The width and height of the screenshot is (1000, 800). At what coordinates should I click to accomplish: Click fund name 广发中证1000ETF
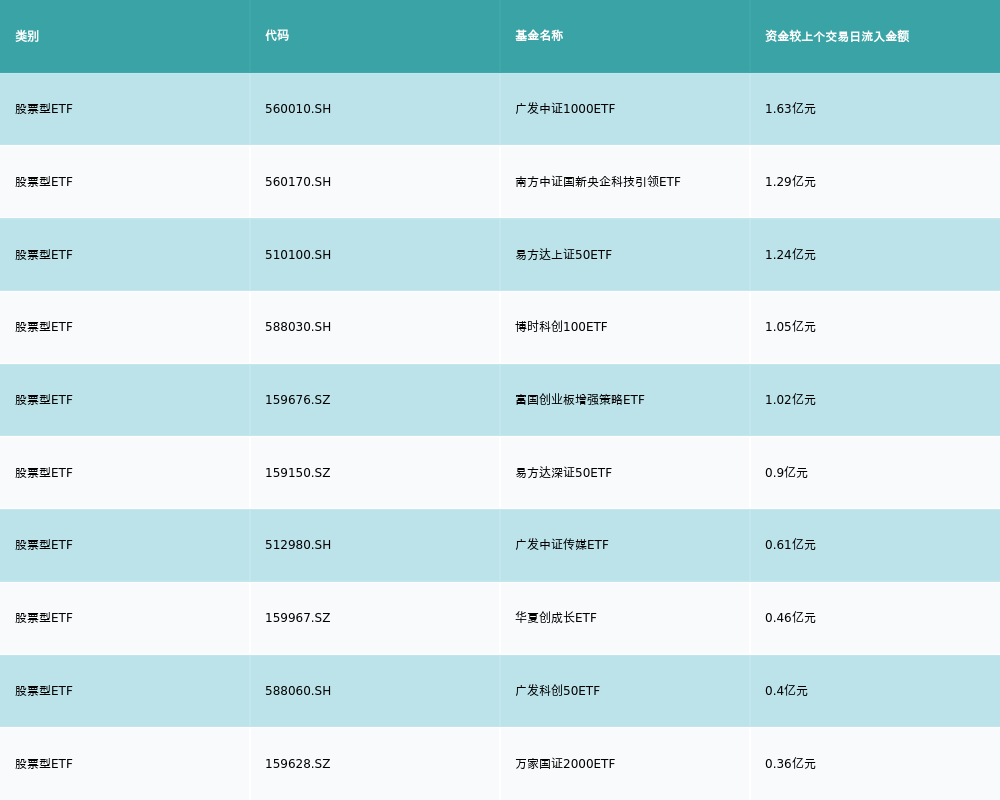[x=565, y=109]
